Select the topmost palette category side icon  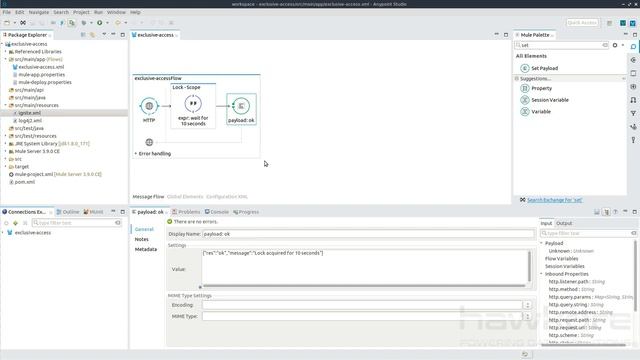point(633,47)
